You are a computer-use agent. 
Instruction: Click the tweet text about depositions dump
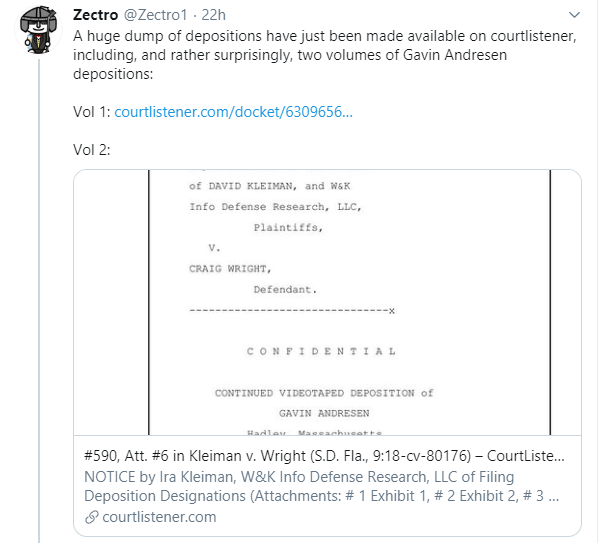(325, 55)
